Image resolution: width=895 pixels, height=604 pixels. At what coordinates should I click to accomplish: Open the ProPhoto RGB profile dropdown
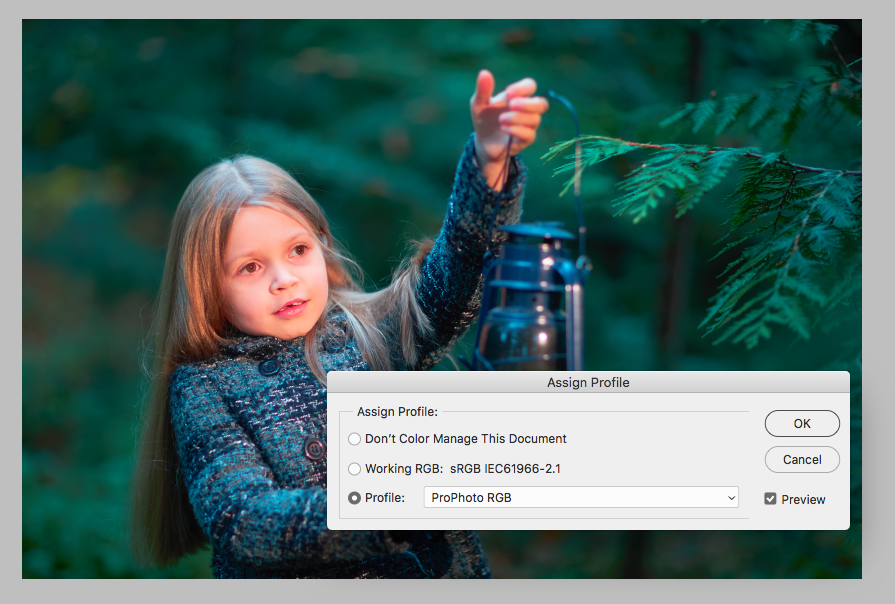tap(581, 497)
